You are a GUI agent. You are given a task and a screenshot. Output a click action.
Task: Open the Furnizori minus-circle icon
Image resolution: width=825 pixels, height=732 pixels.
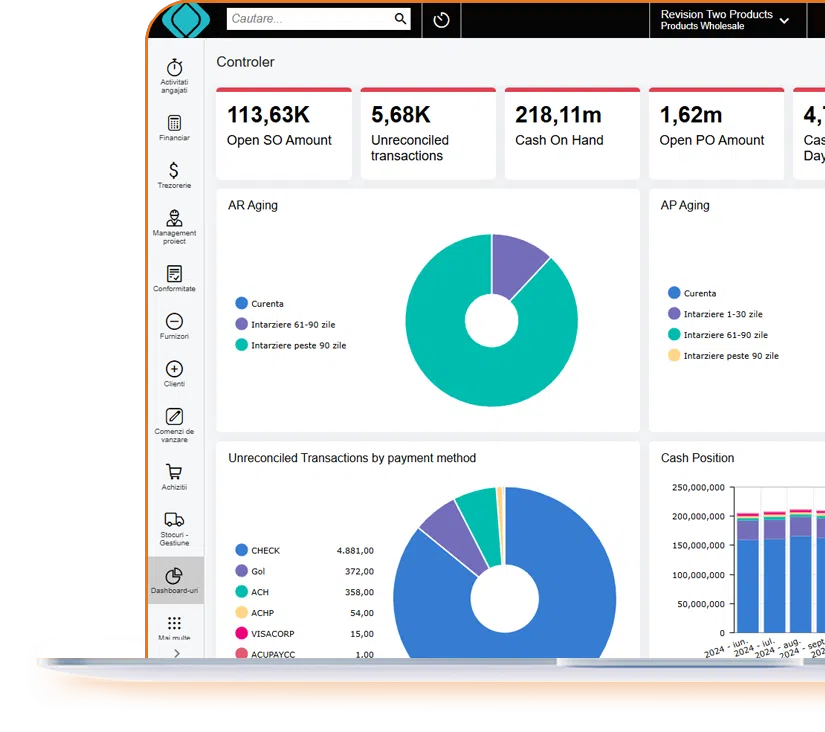[x=174, y=321]
